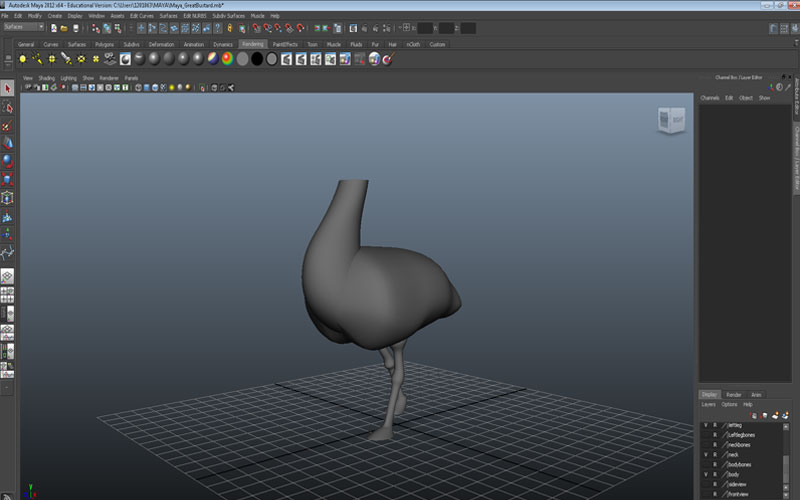Open the Create menu in menu bar
The image size is (800, 500).
(55, 16)
